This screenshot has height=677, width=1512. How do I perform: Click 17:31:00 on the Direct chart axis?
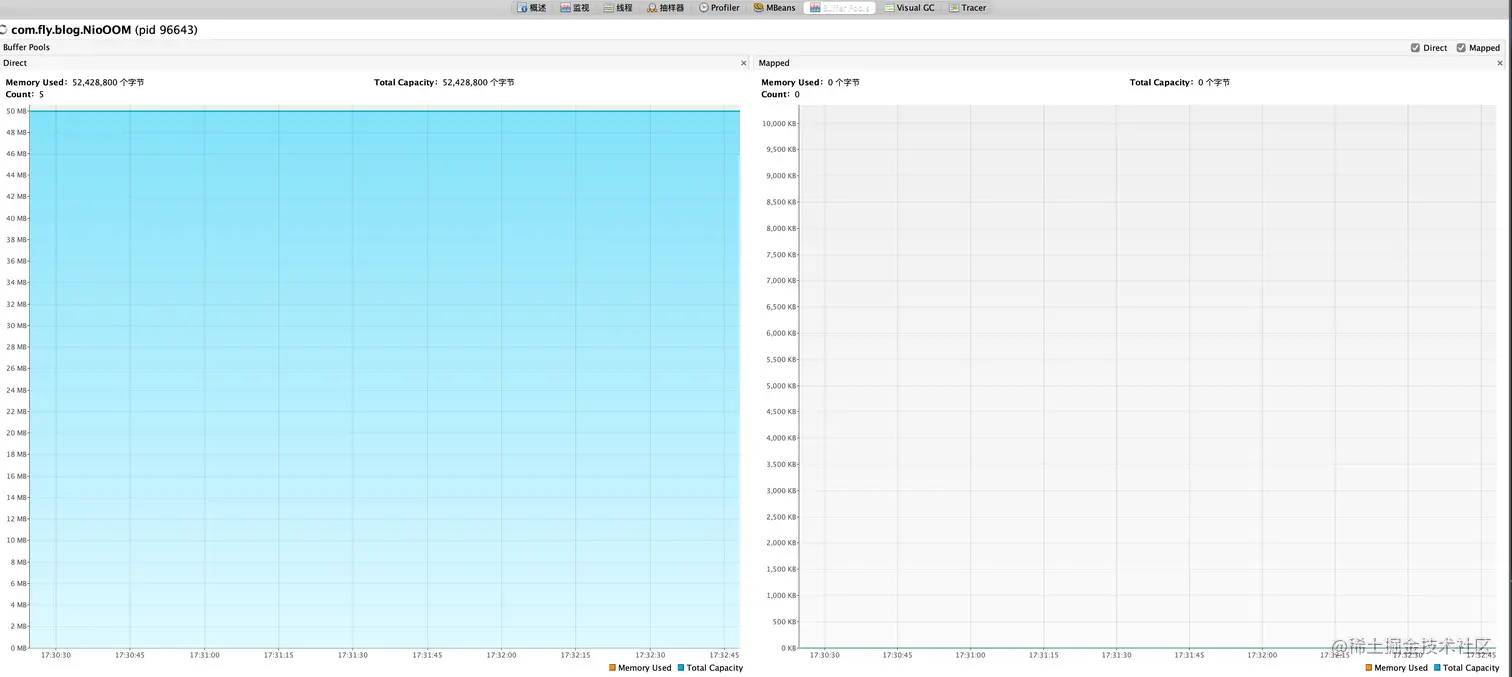(x=204, y=655)
